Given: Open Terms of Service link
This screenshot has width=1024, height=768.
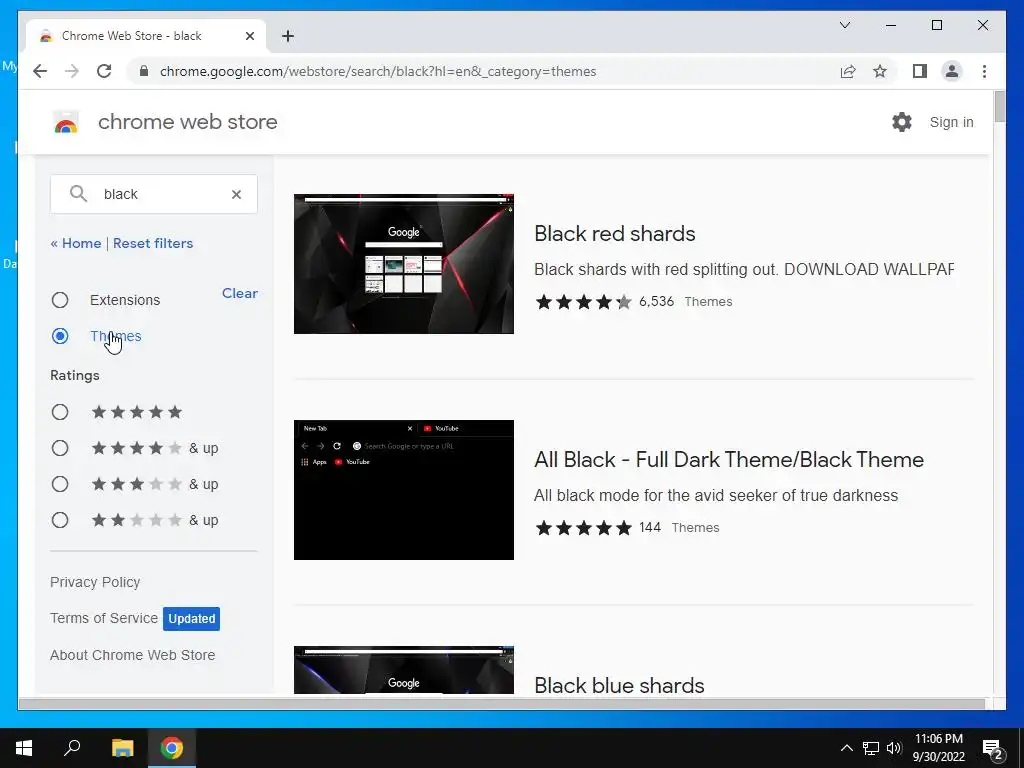Looking at the screenshot, I should (104, 618).
